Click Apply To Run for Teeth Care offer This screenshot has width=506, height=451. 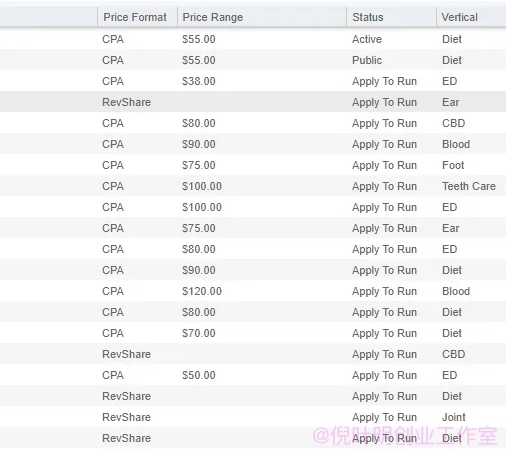click(384, 186)
